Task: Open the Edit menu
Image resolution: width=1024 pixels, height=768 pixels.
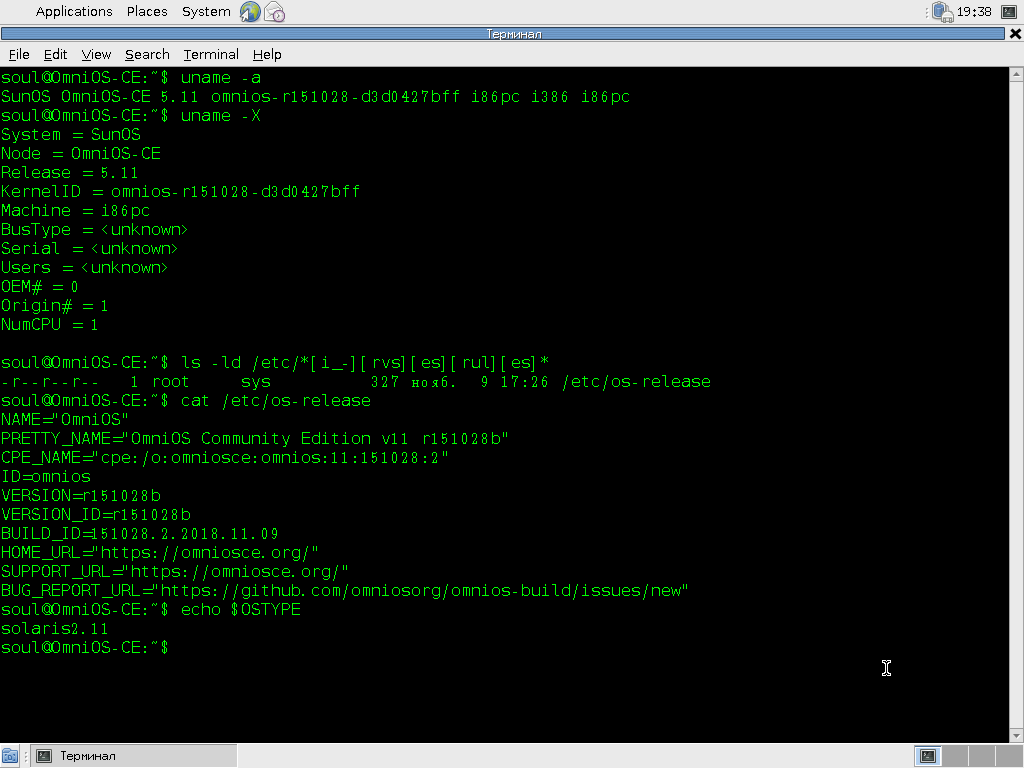Action: pos(56,54)
